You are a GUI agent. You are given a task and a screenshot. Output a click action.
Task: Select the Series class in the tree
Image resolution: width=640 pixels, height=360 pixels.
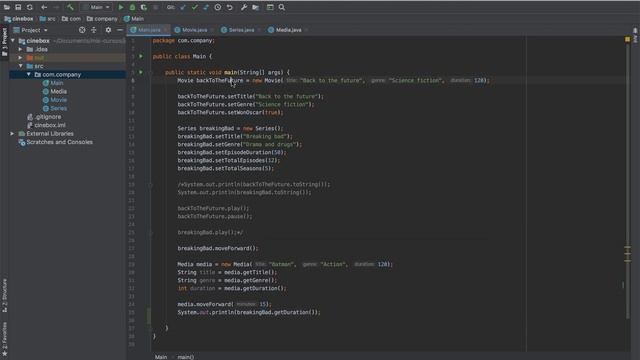click(x=55, y=108)
